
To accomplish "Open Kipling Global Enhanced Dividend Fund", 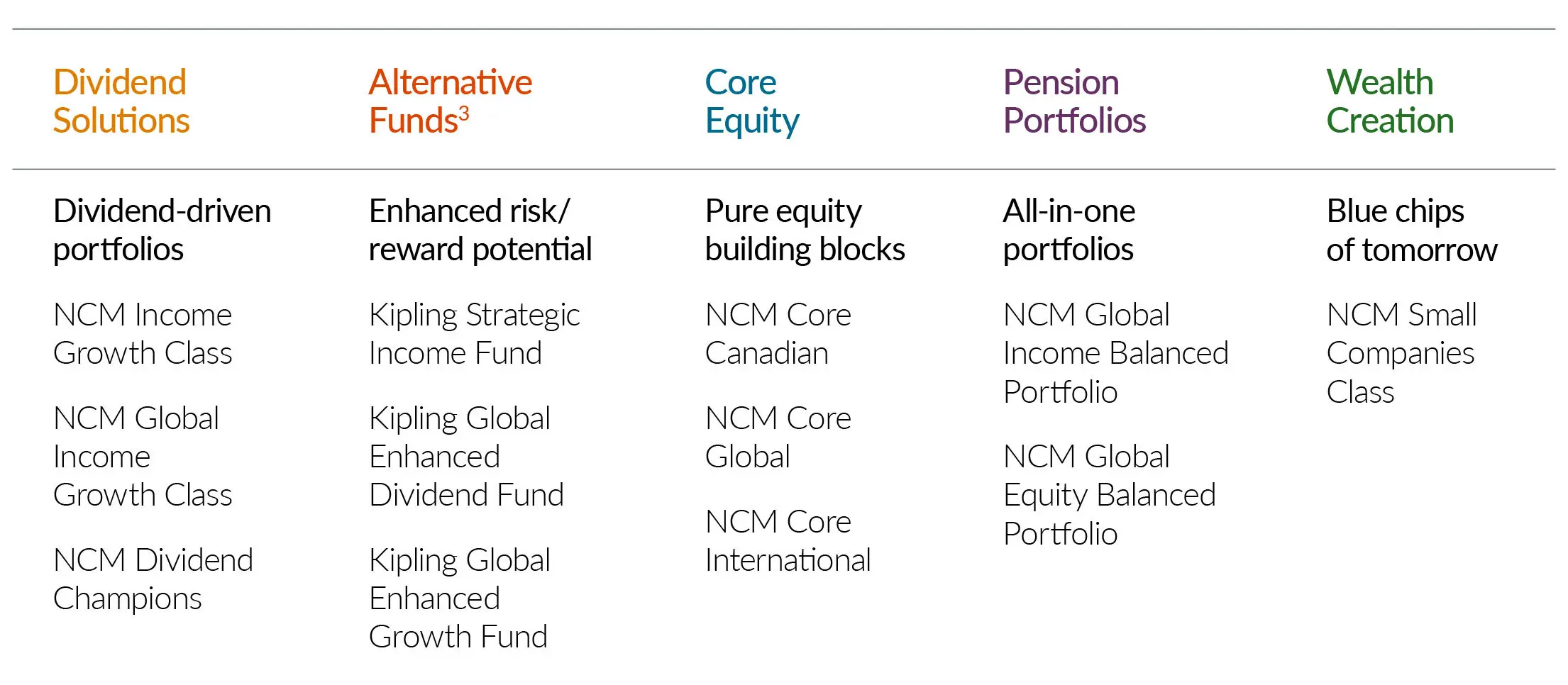I will tap(466, 457).
